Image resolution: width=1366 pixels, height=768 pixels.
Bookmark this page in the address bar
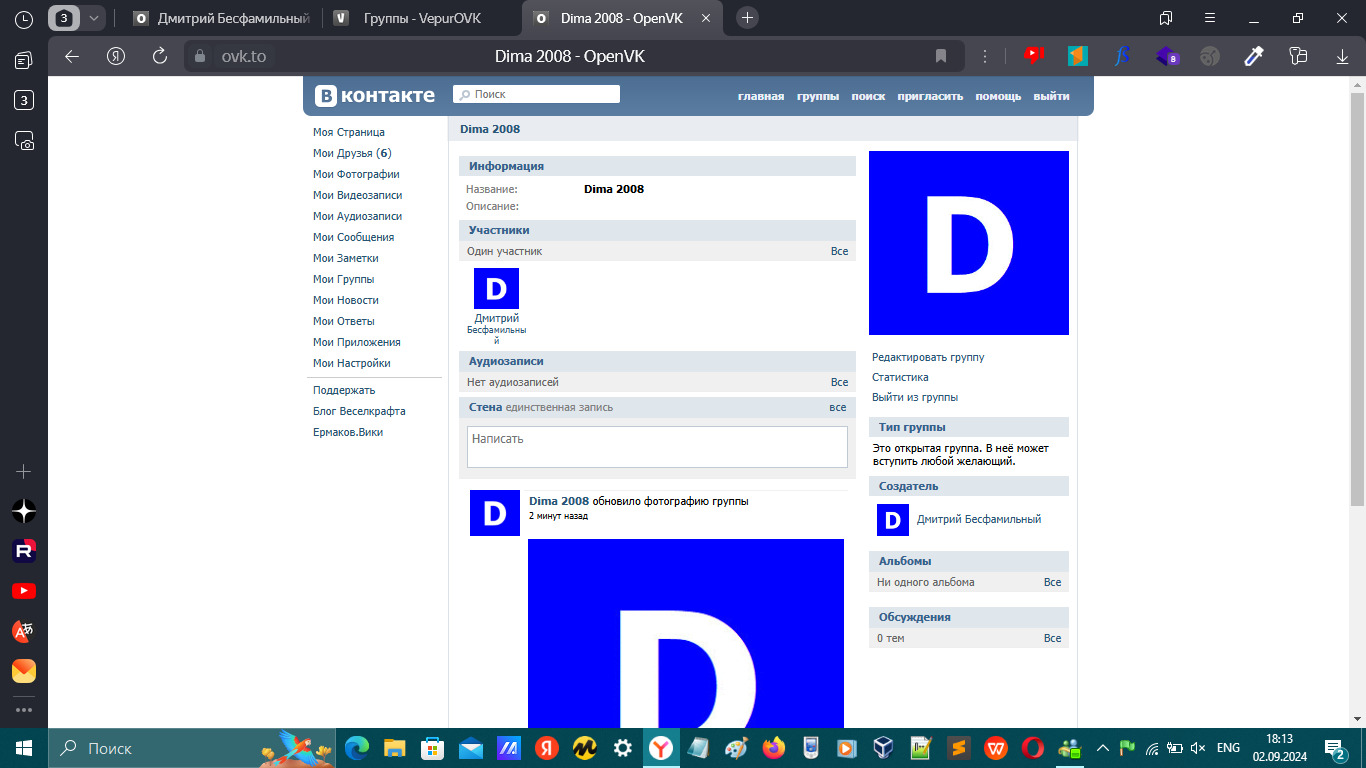point(941,57)
